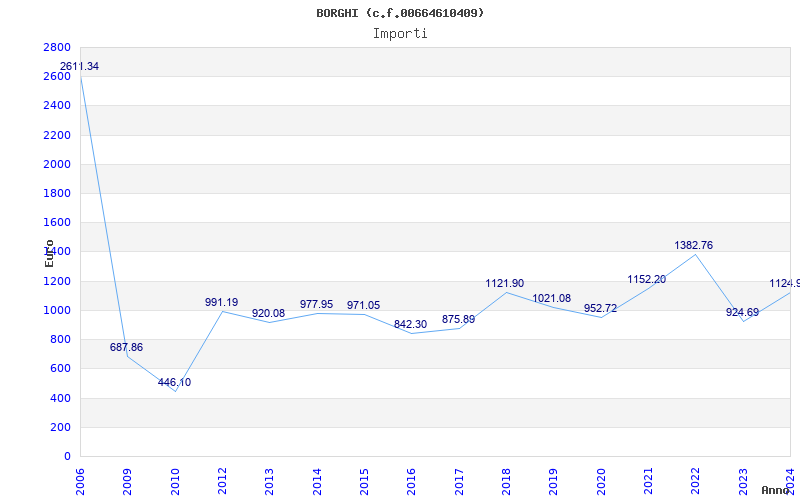Click the 2006 x-axis label
800x500 pixels.
click(80, 482)
